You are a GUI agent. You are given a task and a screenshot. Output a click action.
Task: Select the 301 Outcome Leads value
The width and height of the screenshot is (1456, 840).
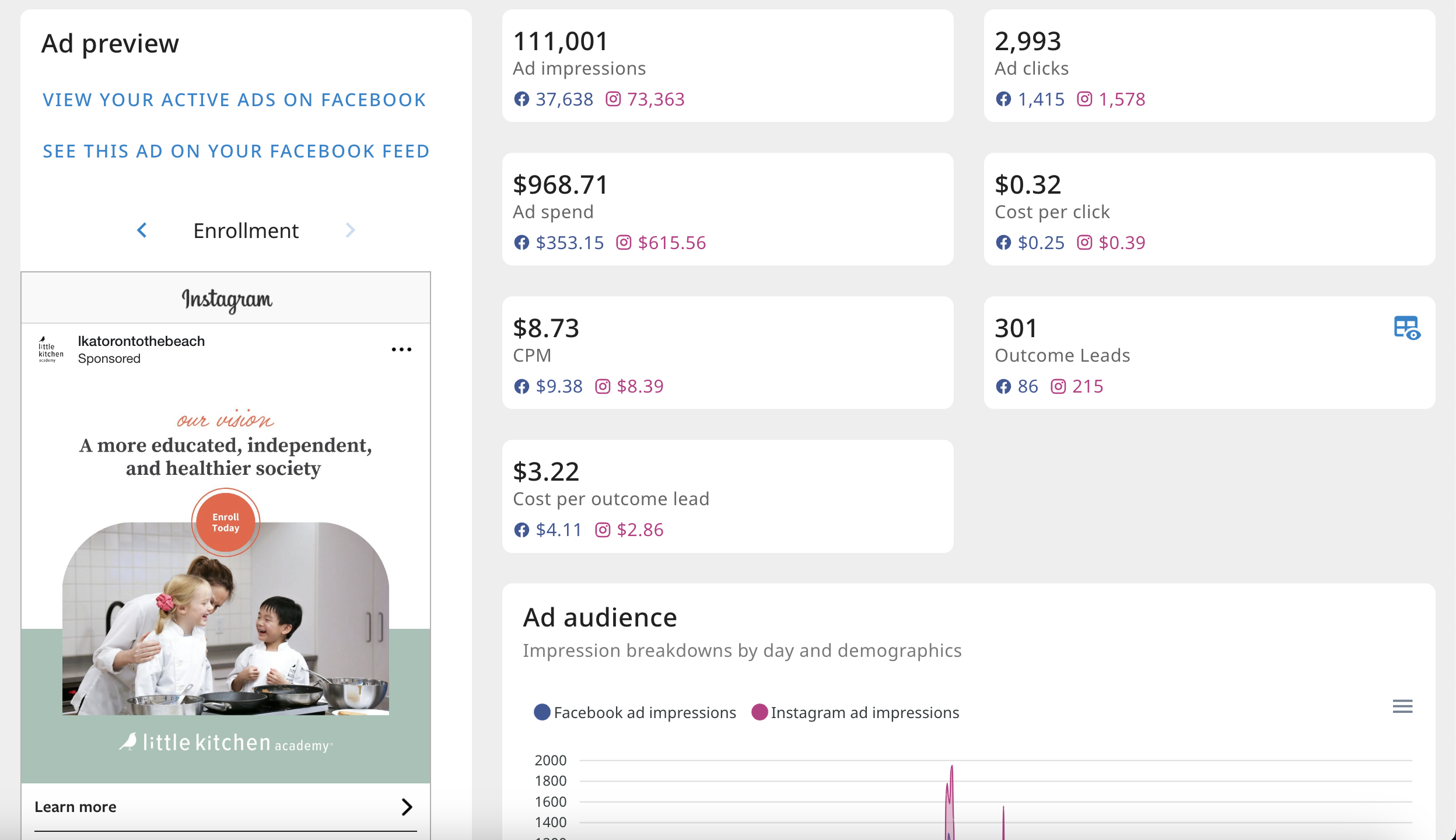coord(1016,328)
